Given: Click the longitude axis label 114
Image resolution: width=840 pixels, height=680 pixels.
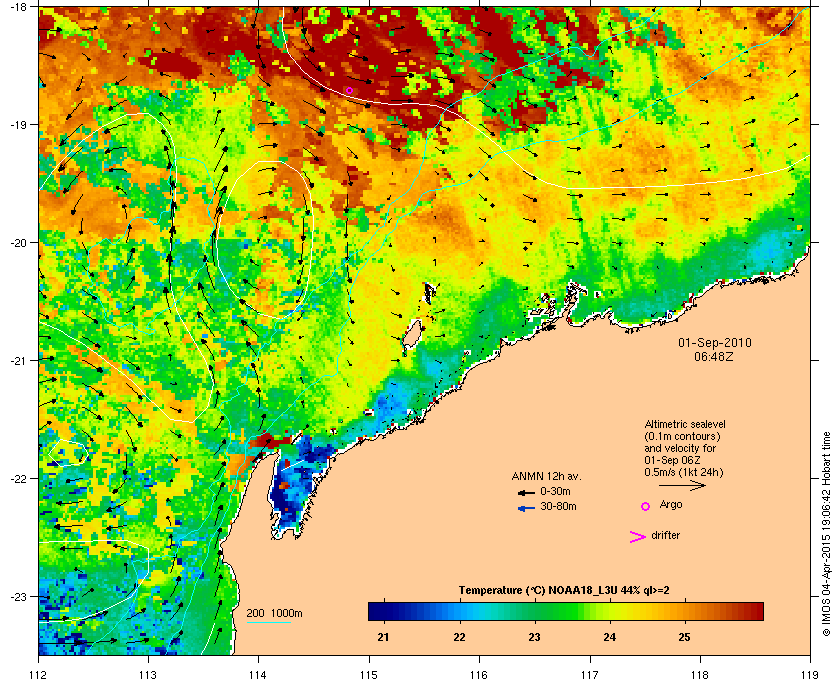Looking at the screenshot, I should point(258,675).
